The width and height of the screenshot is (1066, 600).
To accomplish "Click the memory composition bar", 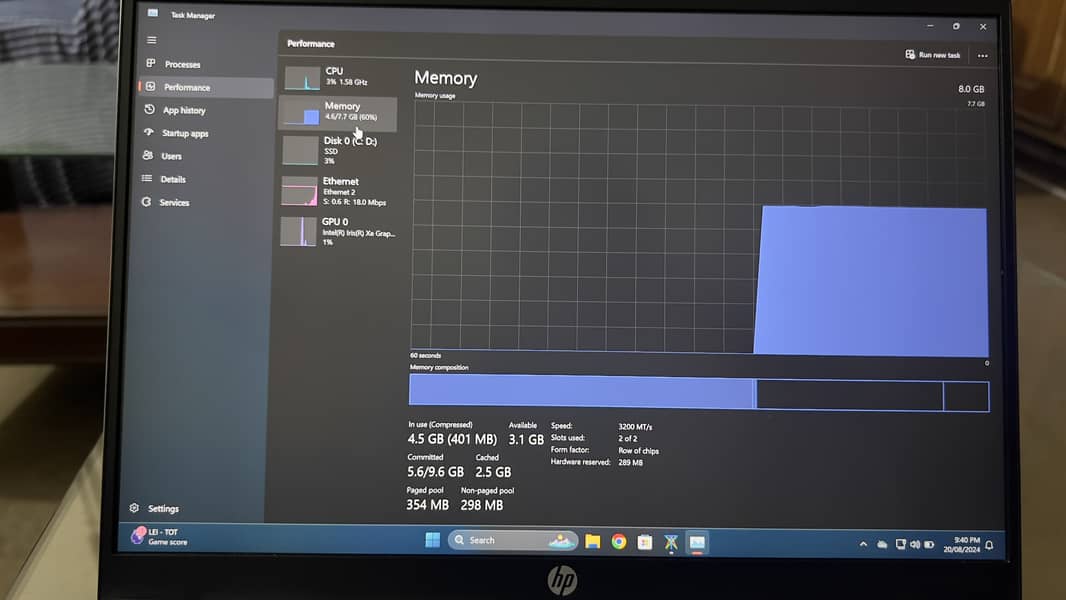I will (698, 394).
